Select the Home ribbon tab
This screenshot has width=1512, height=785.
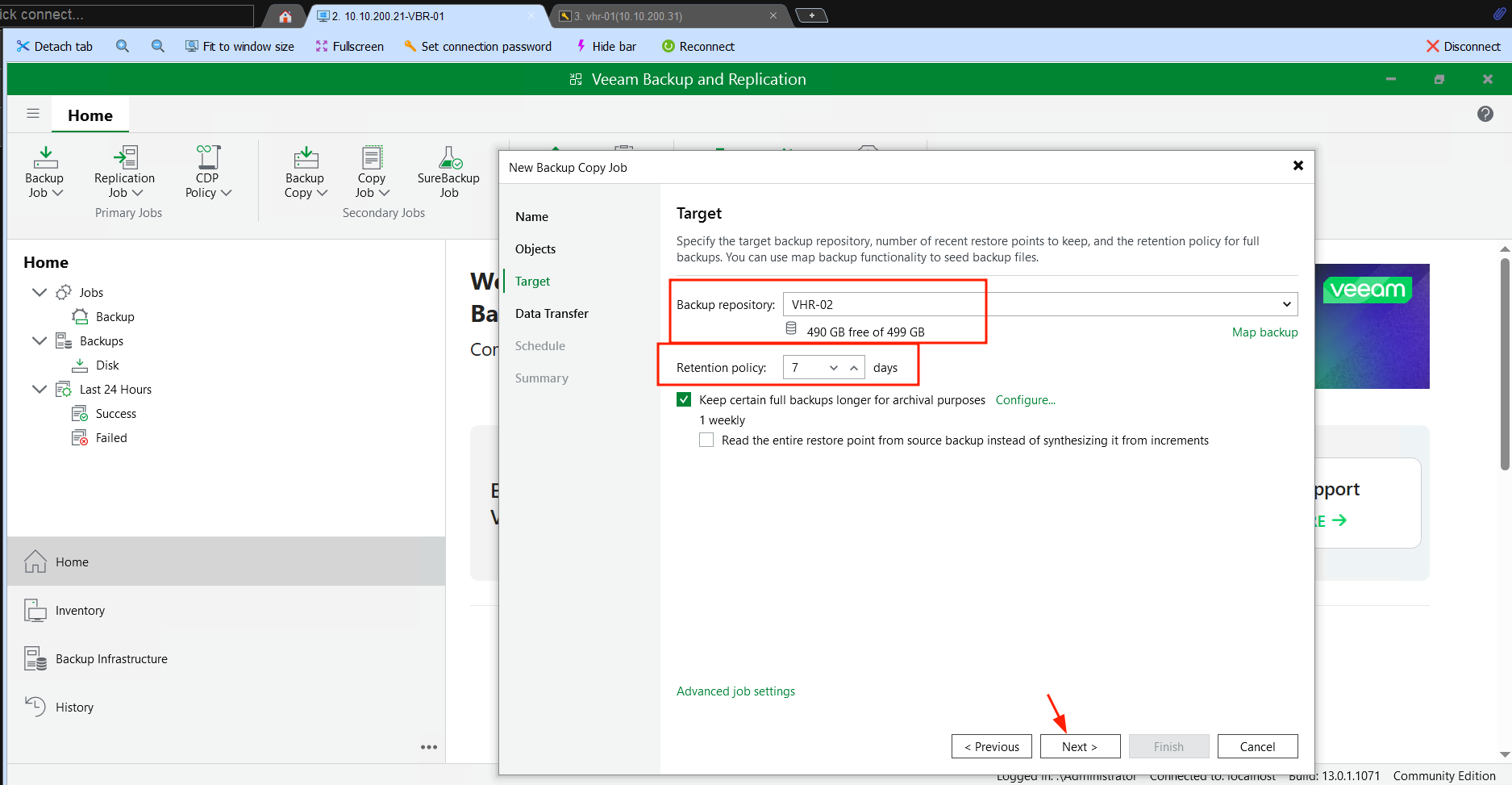click(90, 115)
